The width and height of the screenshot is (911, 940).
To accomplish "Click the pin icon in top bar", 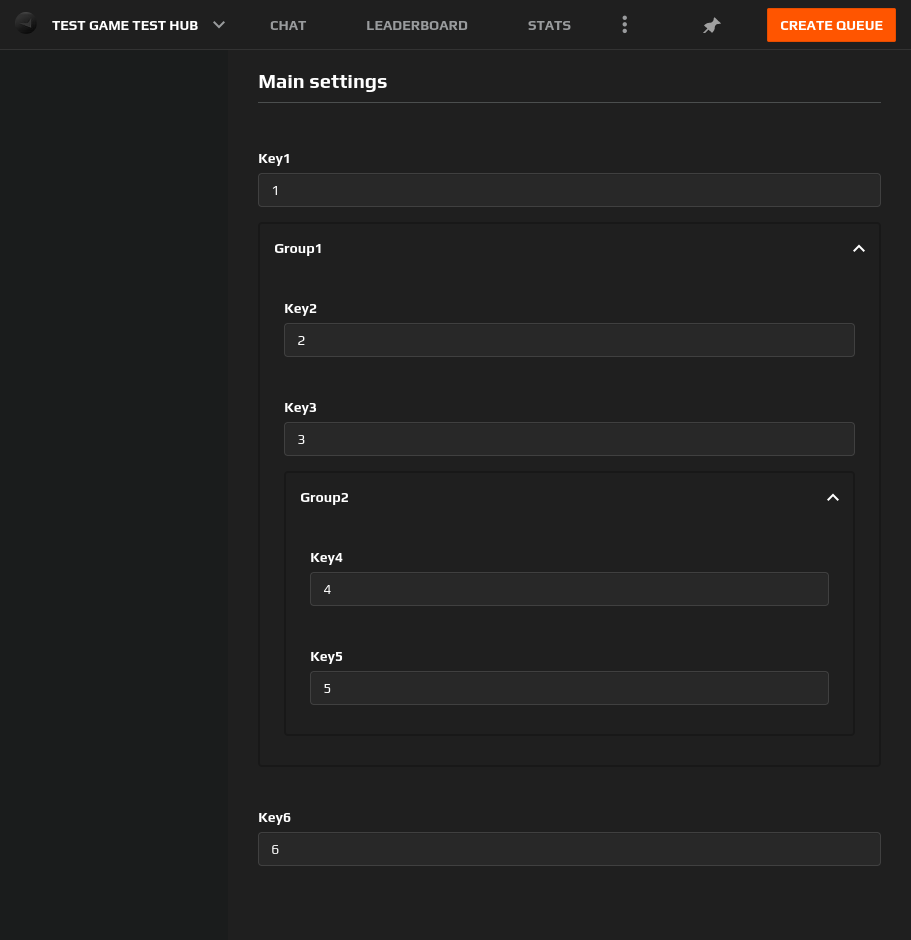I will pyautogui.click(x=711, y=26).
